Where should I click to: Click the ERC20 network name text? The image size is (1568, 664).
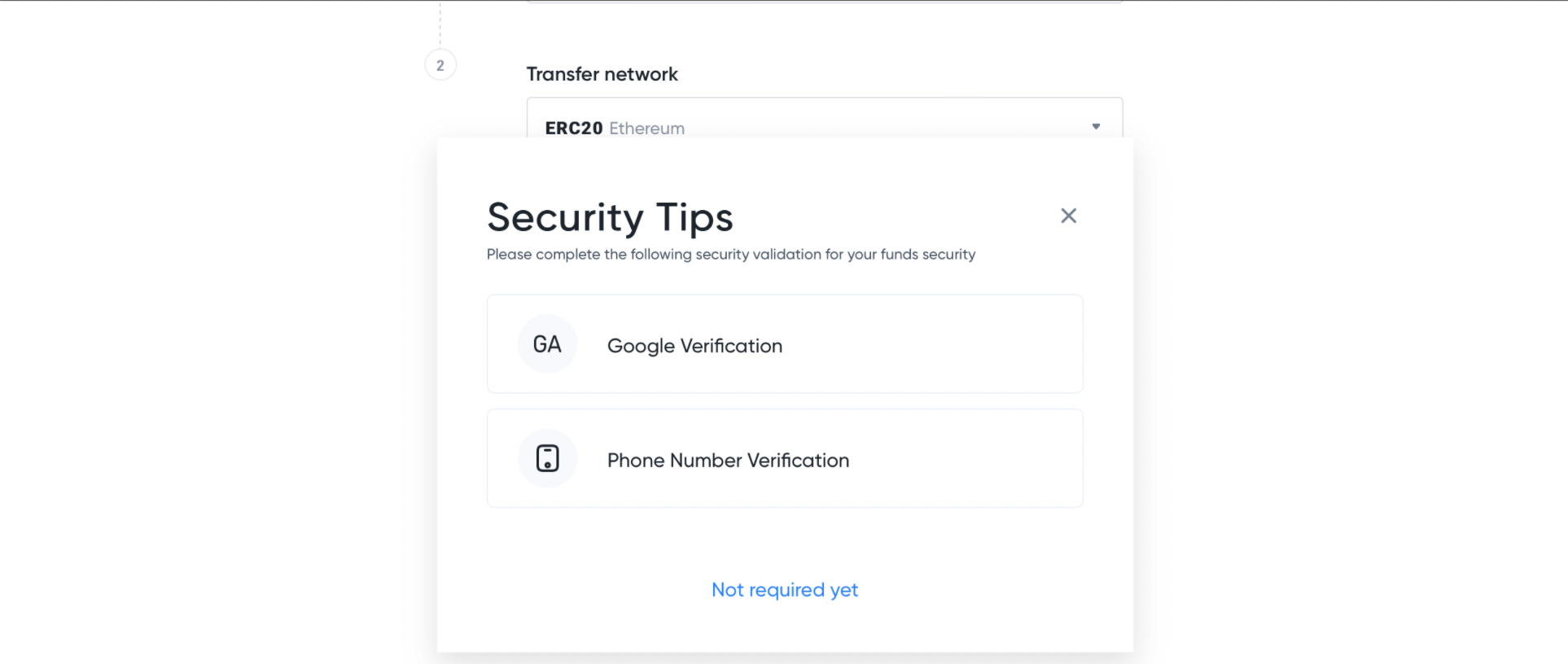tap(573, 128)
